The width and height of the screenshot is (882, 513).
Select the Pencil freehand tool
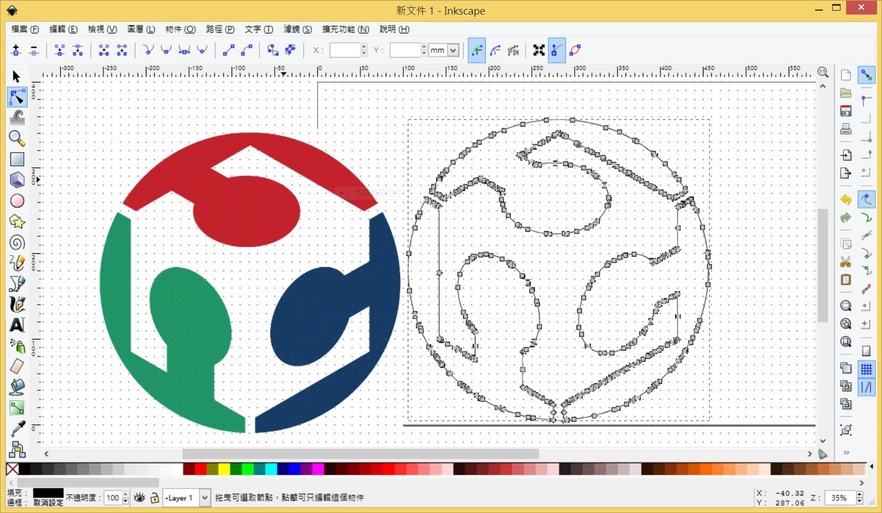17,263
